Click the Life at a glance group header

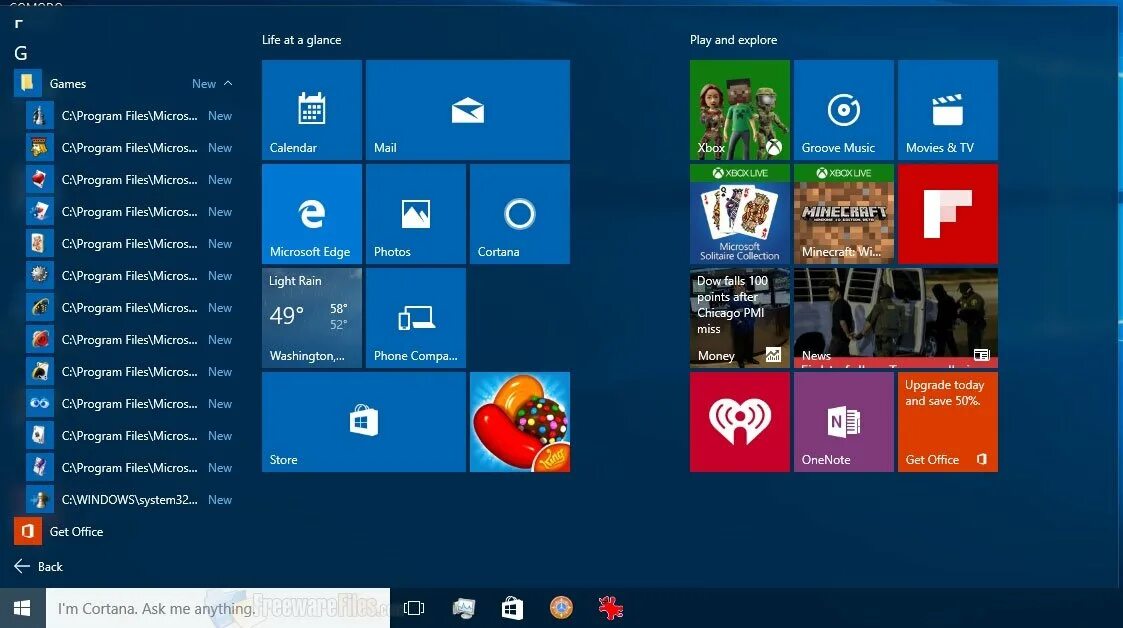pos(302,40)
